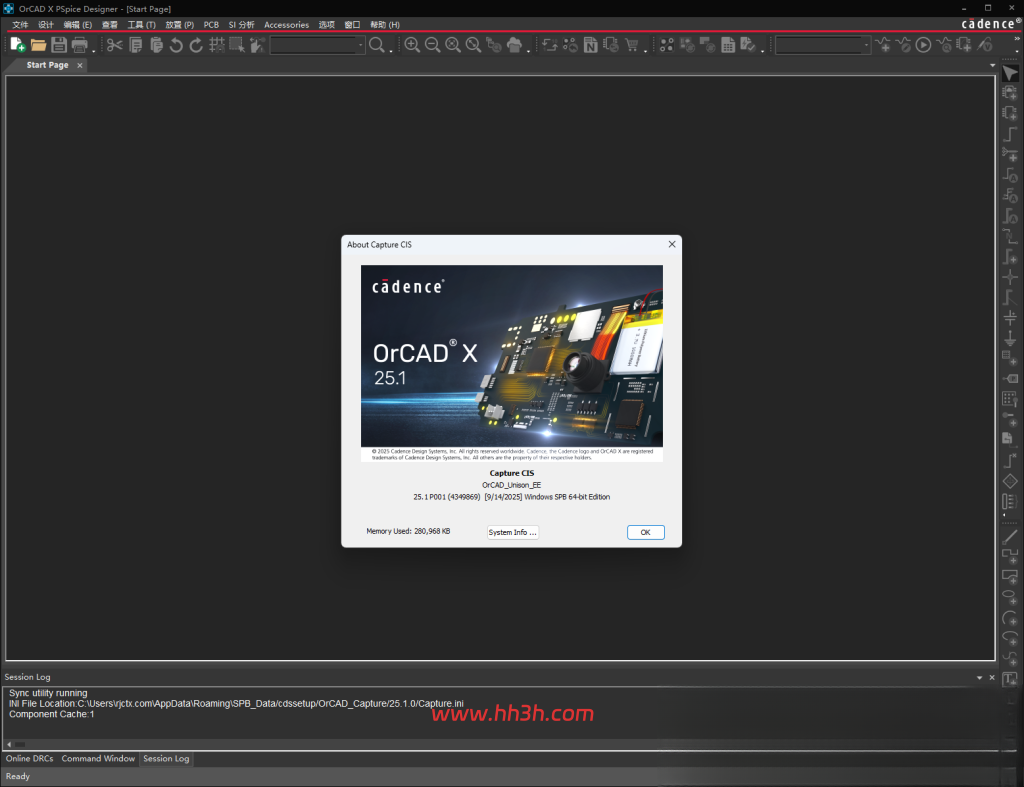Open the Accessories menu
The width and height of the screenshot is (1024, 787).
tap(286, 25)
